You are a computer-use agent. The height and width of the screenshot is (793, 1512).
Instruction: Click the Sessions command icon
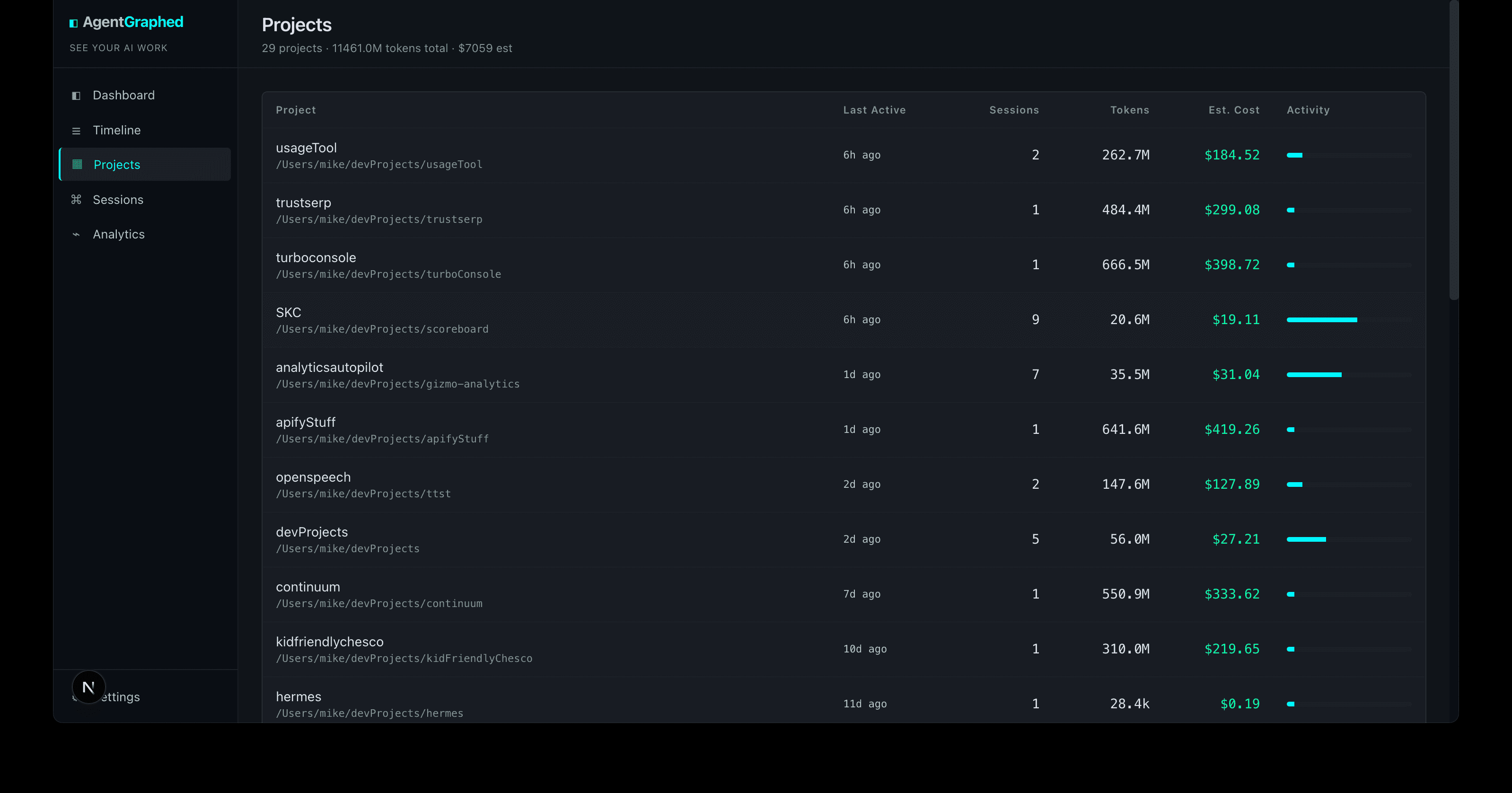[76, 200]
